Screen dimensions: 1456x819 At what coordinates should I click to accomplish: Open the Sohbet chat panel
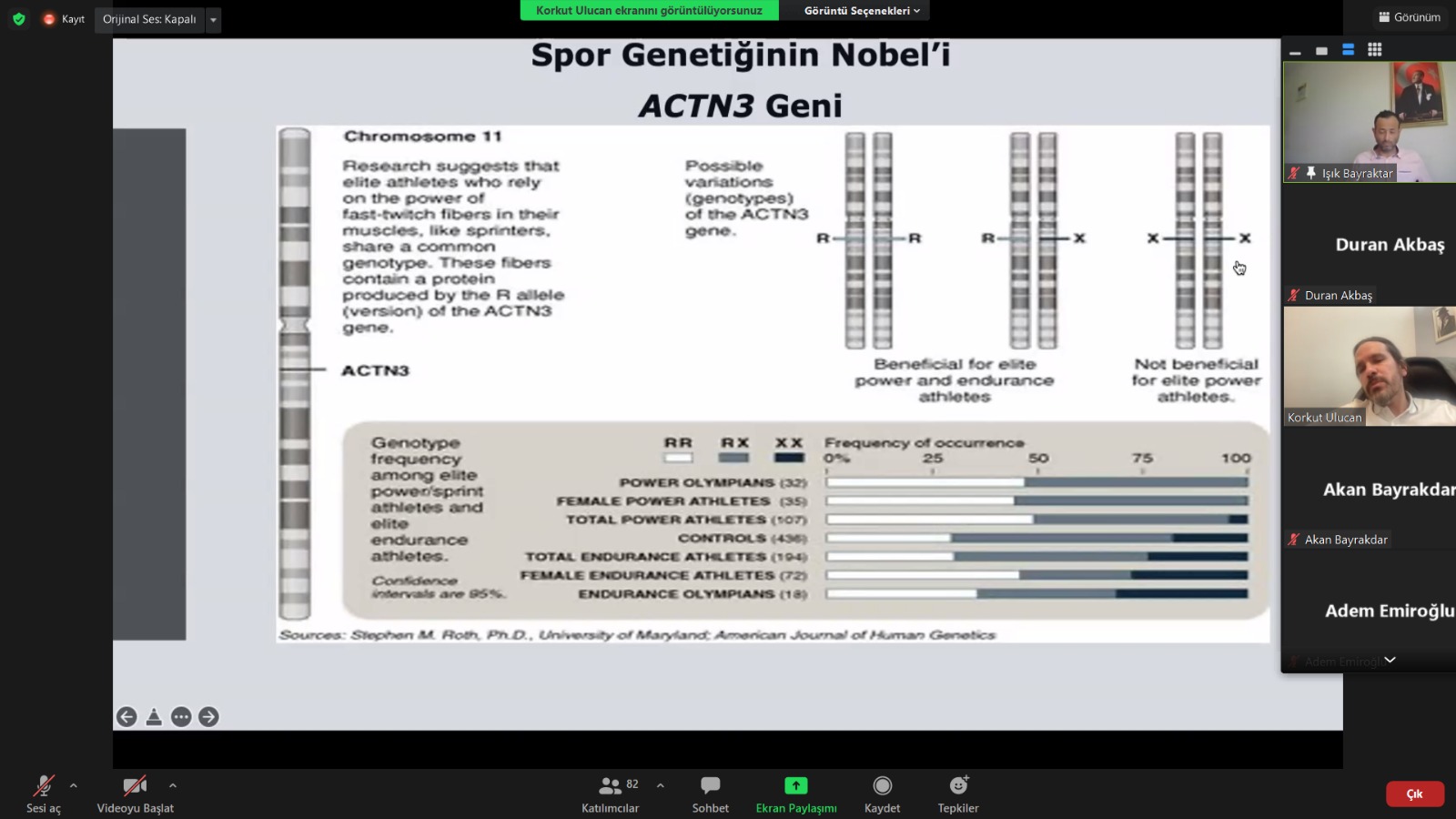pos(710,793)
